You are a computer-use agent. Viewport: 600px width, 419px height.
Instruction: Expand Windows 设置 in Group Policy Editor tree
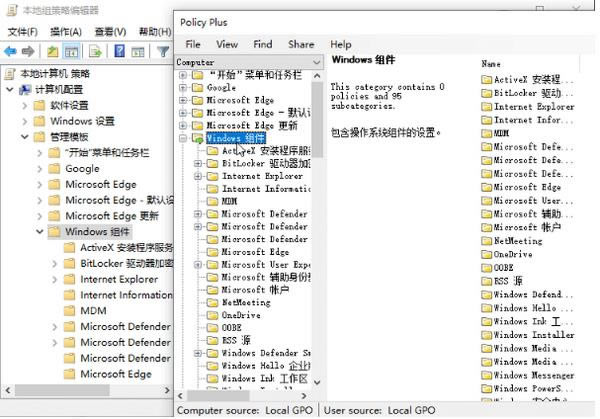[25, 121]
